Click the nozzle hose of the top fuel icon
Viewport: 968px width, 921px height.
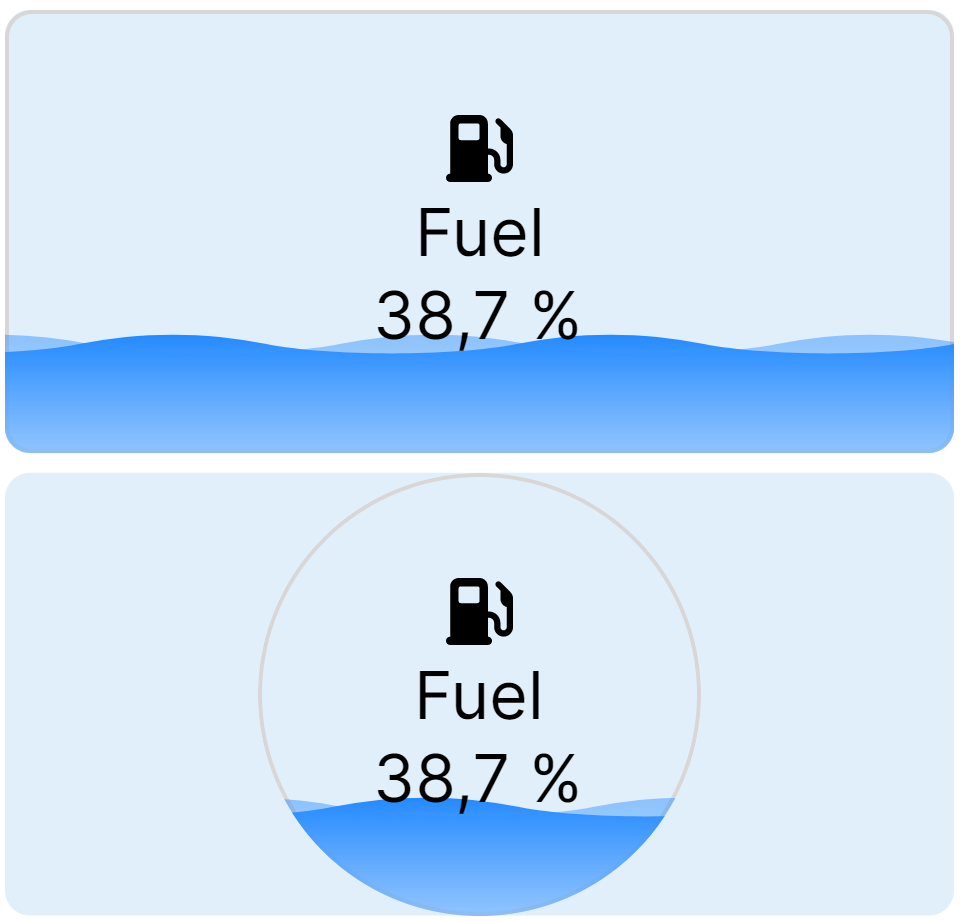pos(505,147)
